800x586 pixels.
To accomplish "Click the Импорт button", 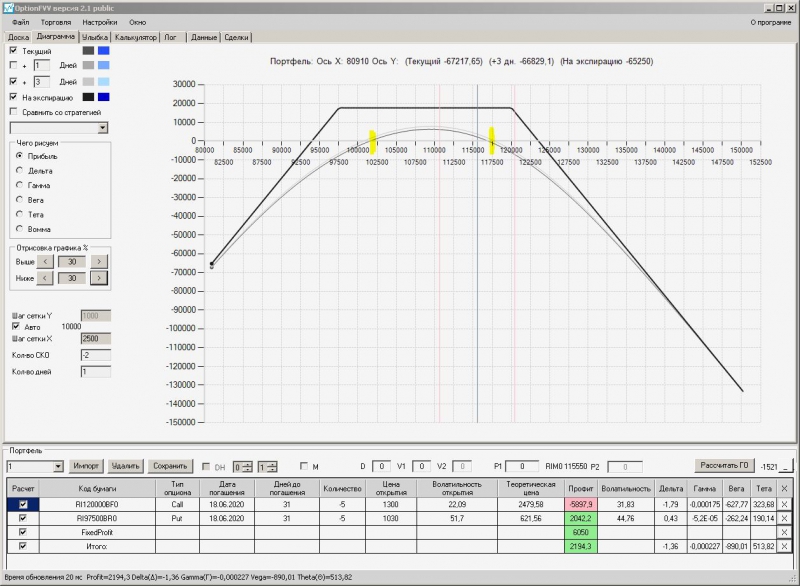I will click(87, 466).
